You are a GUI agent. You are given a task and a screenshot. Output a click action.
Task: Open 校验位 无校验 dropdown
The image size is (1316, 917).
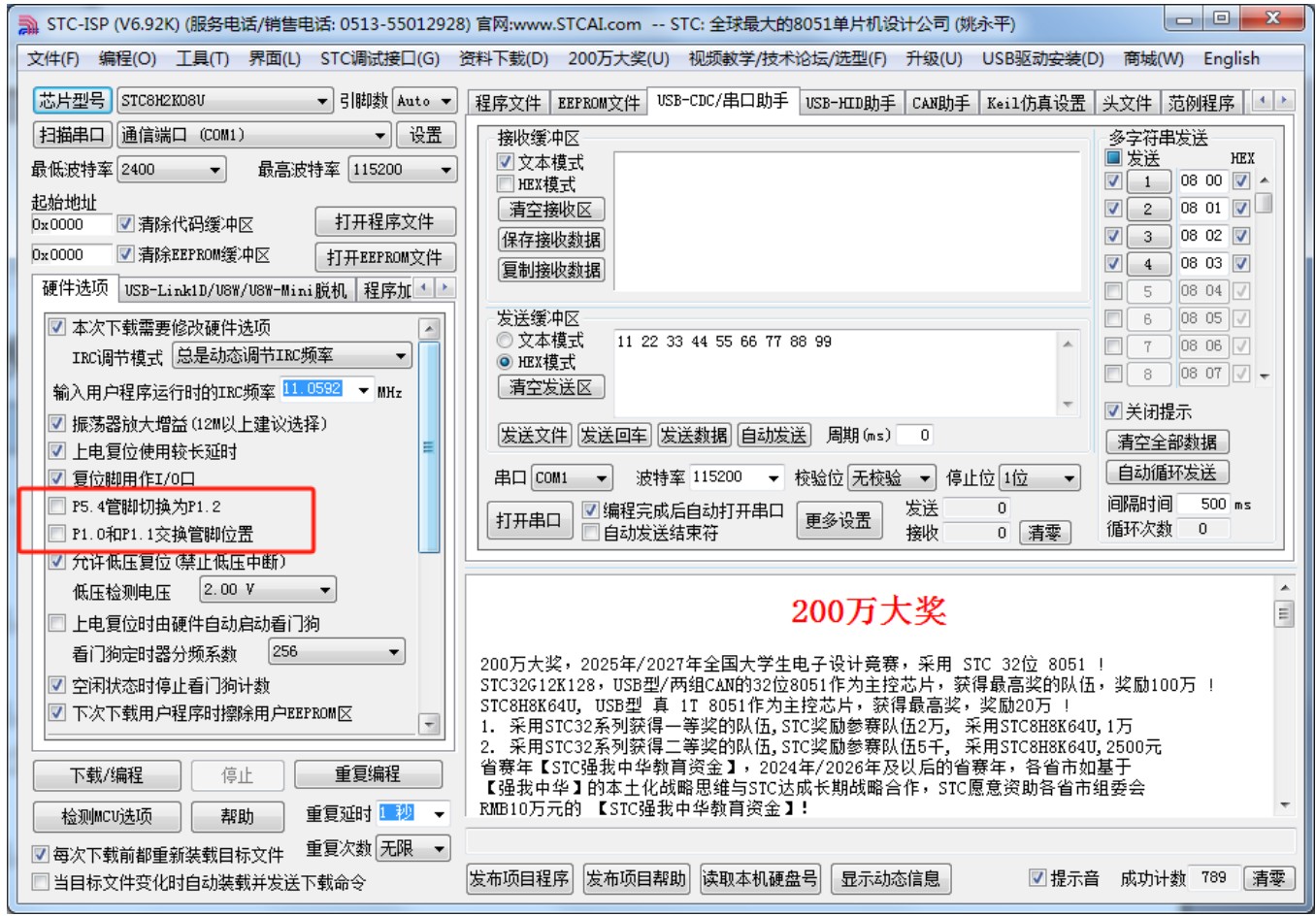coord(925,477)
